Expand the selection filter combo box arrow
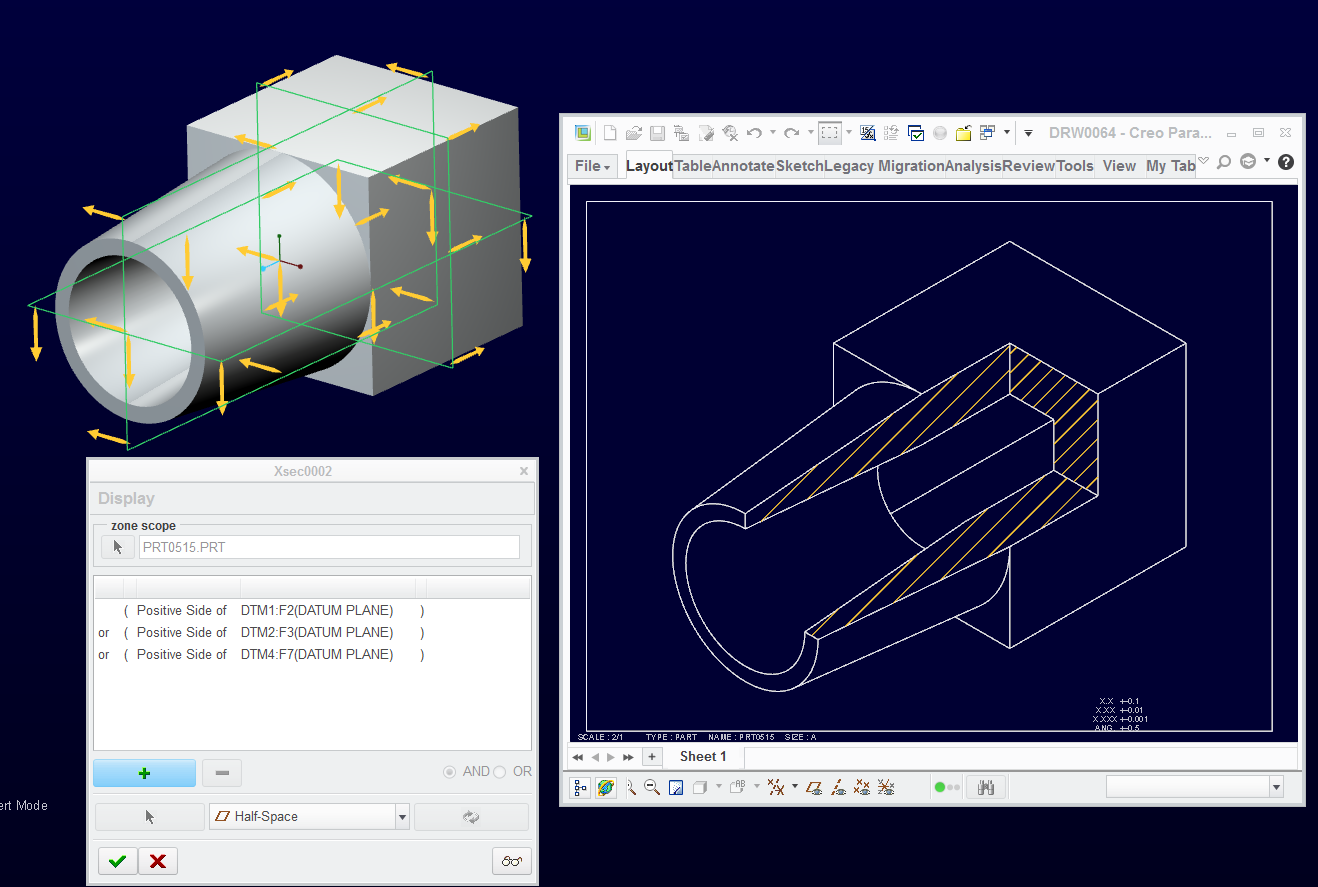1318x887 pixels. pyautogui.click(x=1276, y=788)
